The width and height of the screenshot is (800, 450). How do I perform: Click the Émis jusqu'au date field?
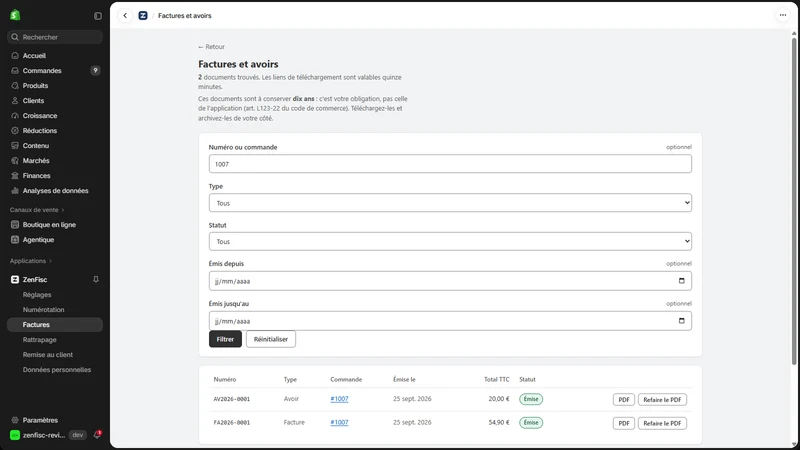(x=450, y=321)
